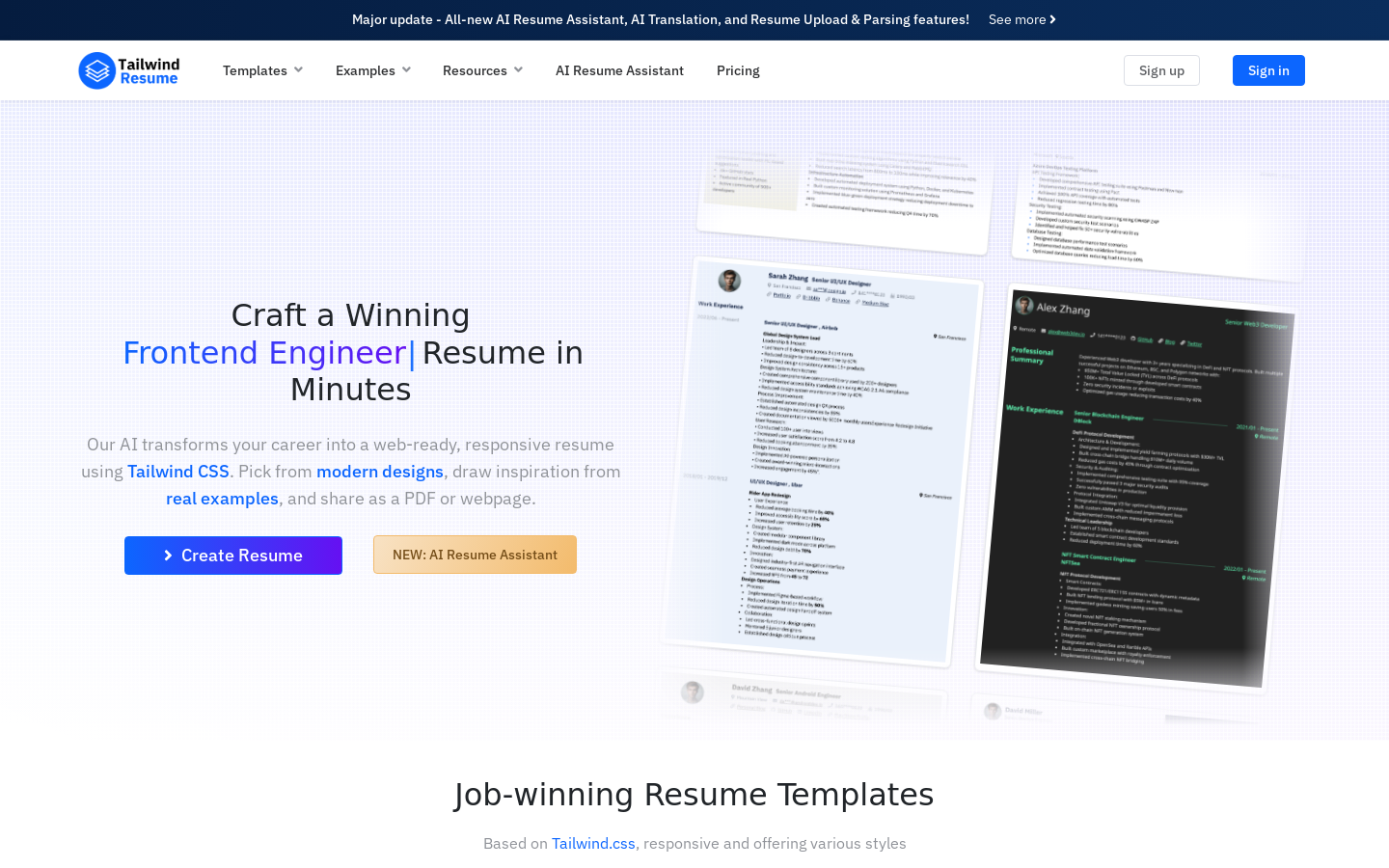Open the real examples link

point(222,499)
